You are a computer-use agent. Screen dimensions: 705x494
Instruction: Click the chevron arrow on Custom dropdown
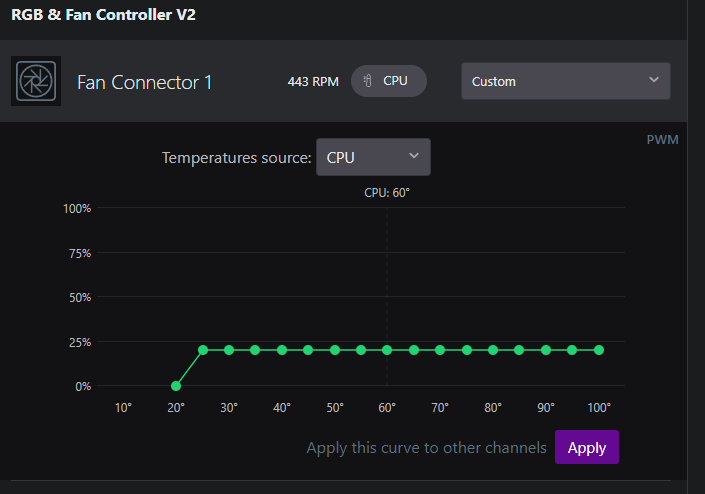tap(654, 80)
